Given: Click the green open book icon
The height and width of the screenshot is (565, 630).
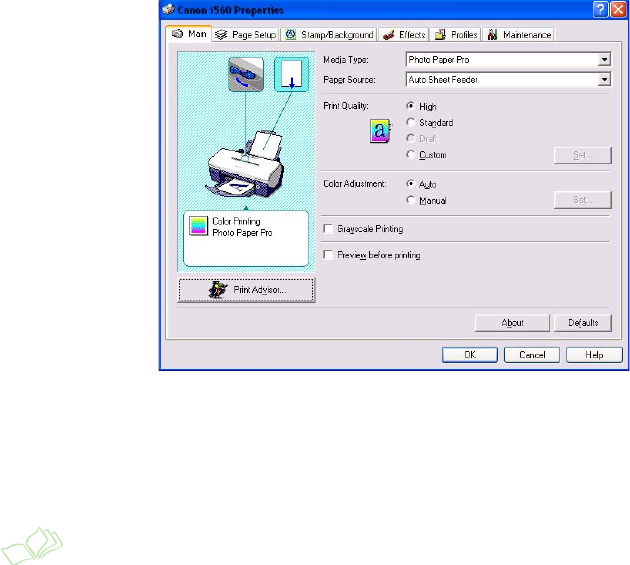Looking at the screenshot, I should 32,545.
